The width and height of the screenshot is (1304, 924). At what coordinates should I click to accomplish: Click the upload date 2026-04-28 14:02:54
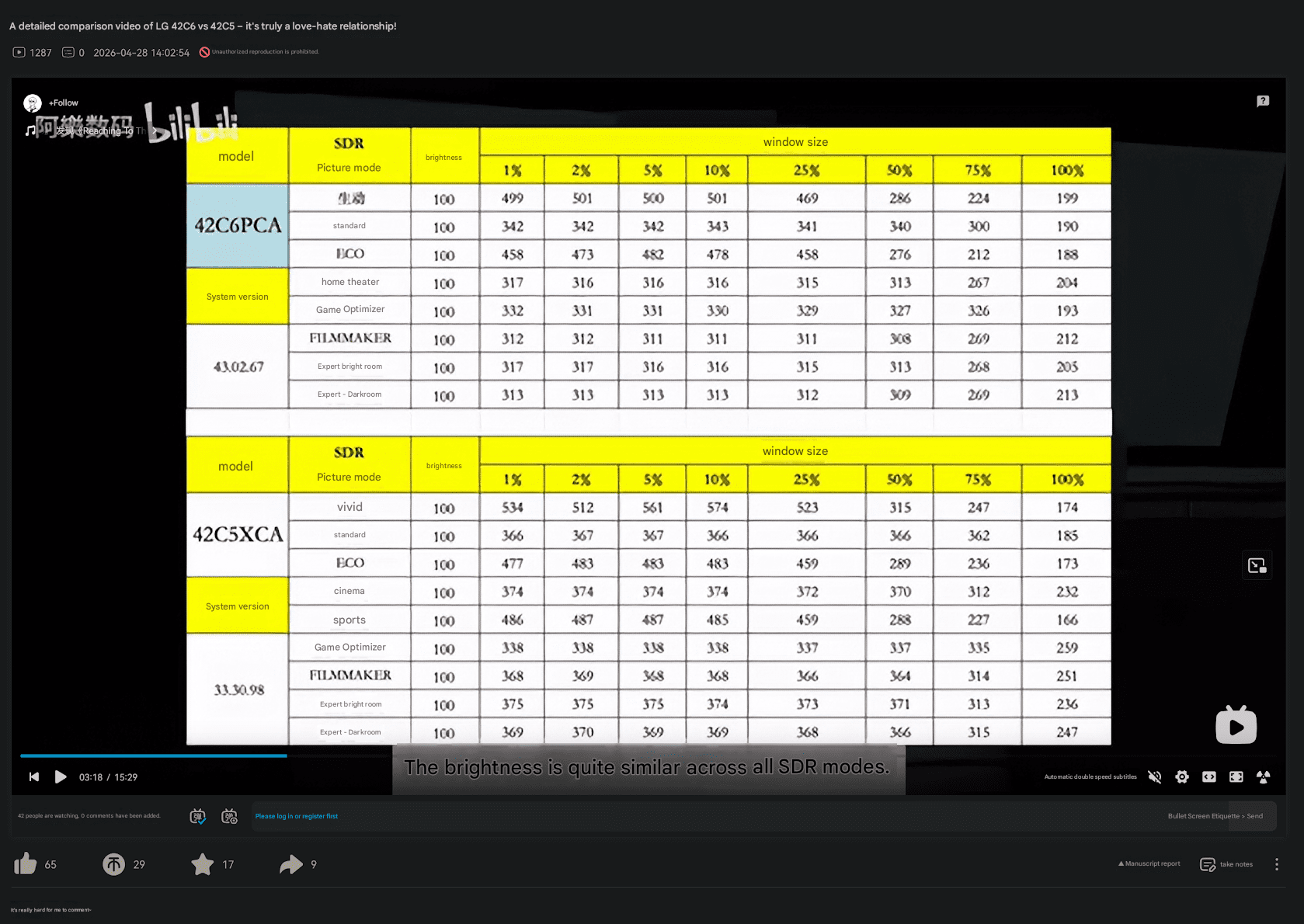[141, 53]
